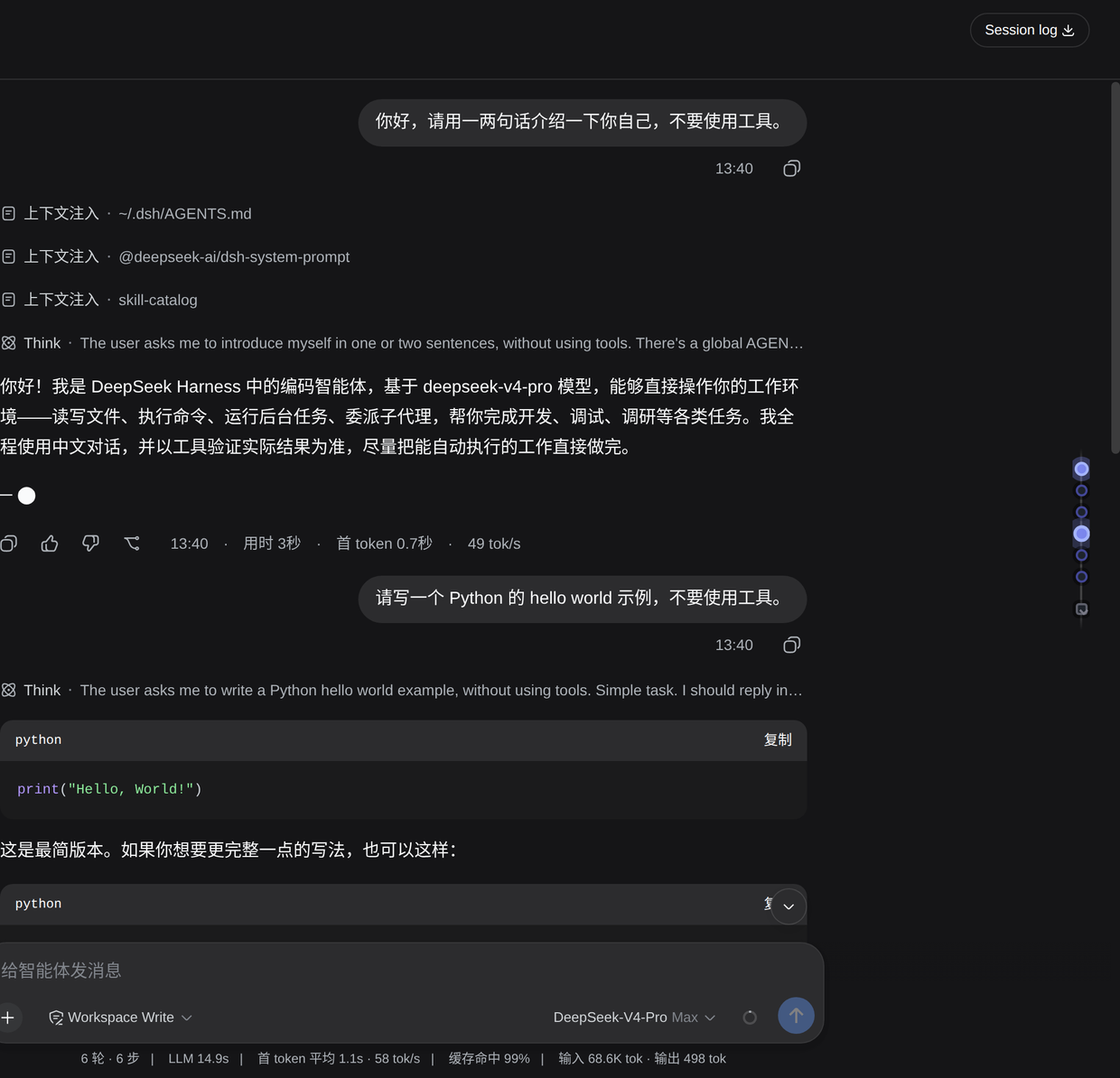This screenshot has height=1078, width=1120.
Task: Add an attachment with the plus button
Action: (x=8, y=1018)
